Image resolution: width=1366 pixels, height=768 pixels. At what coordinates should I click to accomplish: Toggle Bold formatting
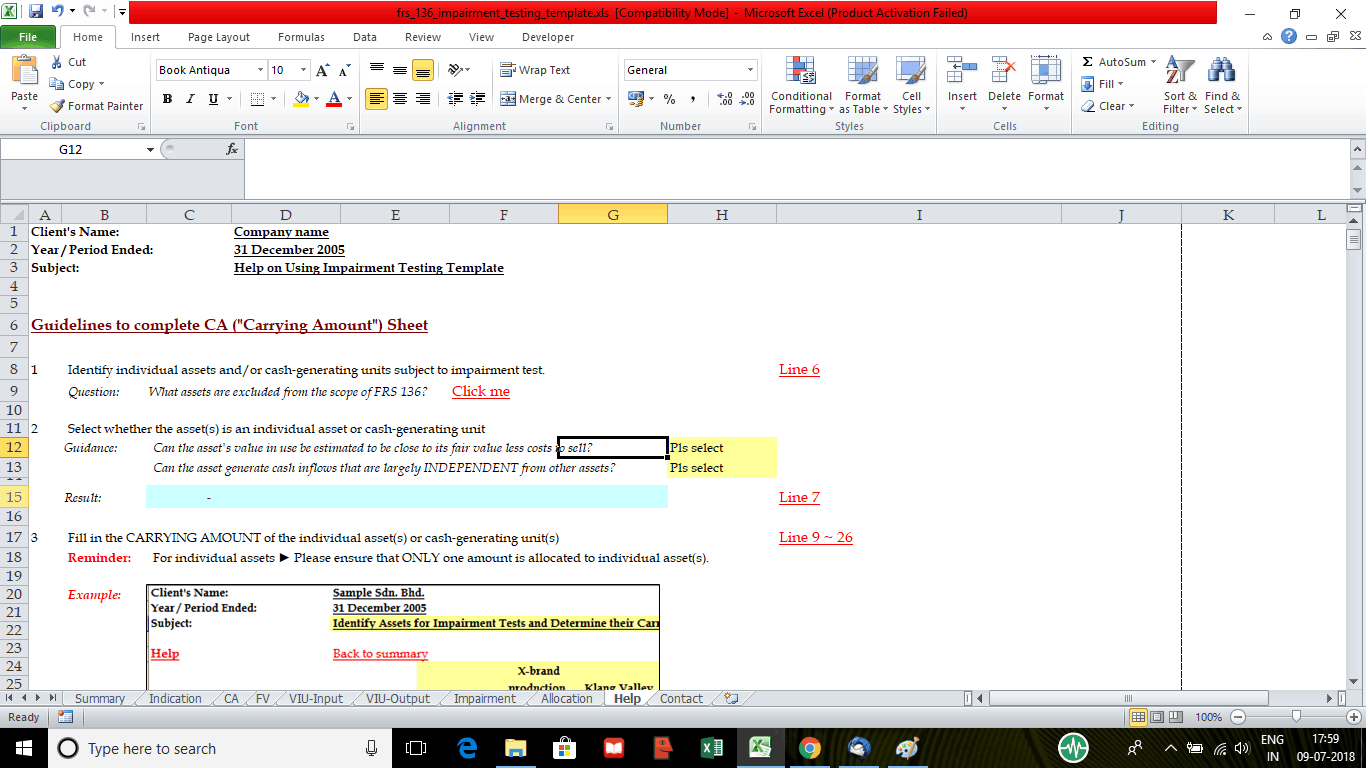[x=167, y=99]
